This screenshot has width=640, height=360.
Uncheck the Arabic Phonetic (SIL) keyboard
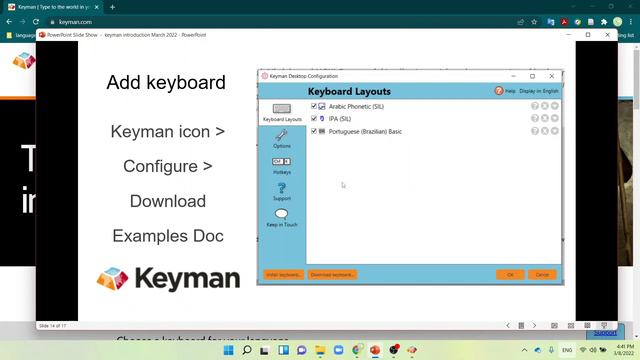(x=313, y=106)
